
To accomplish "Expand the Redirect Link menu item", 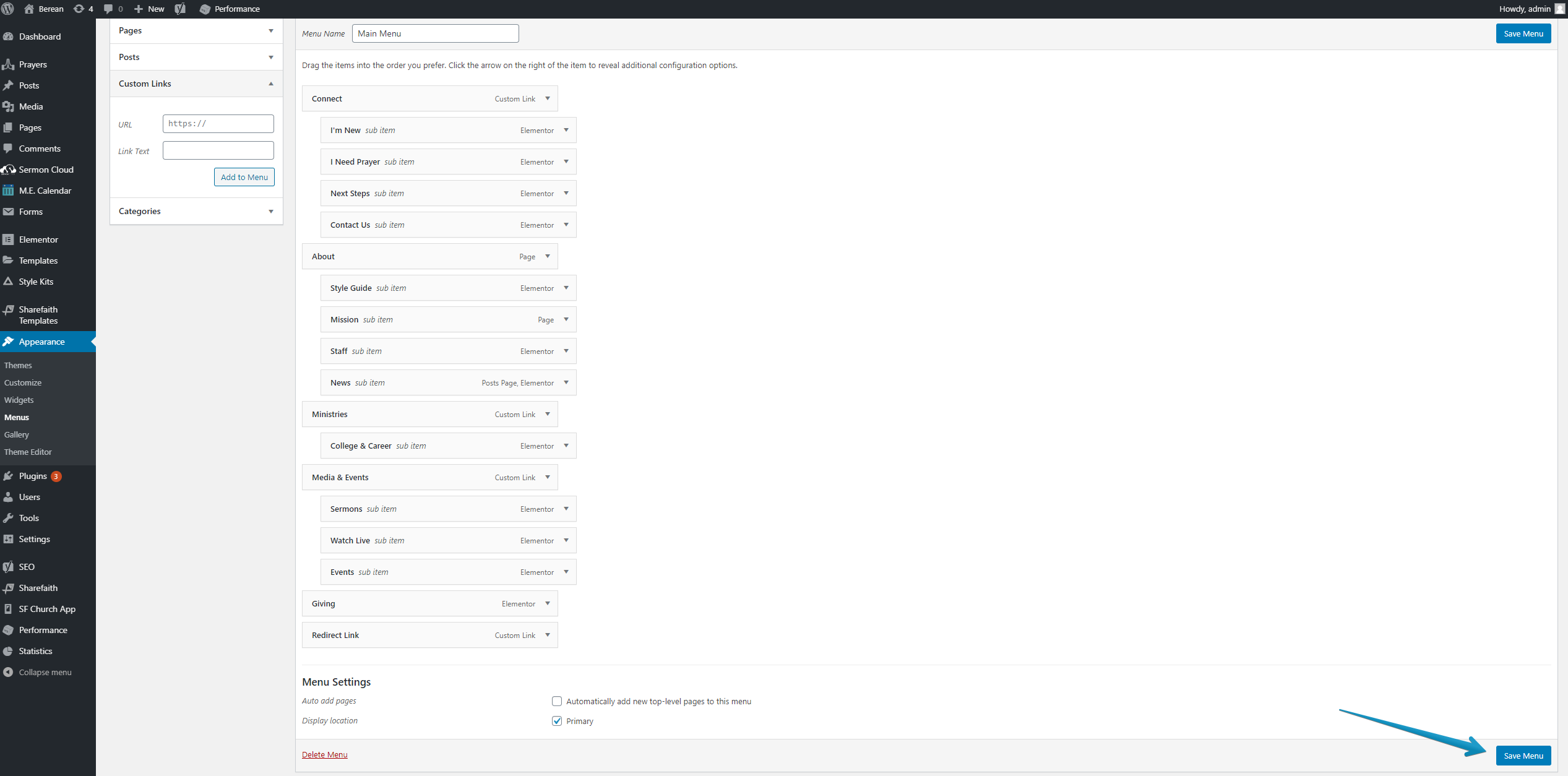I will pos(548,635).
